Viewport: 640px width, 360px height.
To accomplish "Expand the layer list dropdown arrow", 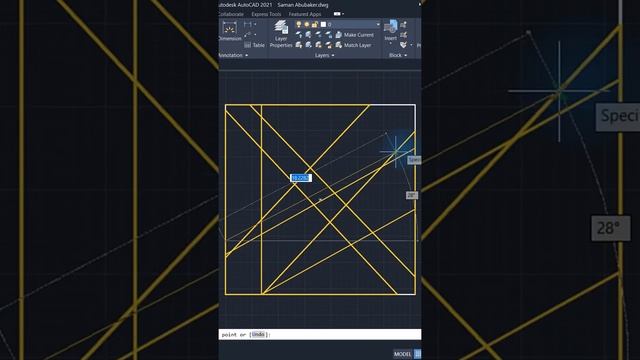I will (x=378, y=24).
